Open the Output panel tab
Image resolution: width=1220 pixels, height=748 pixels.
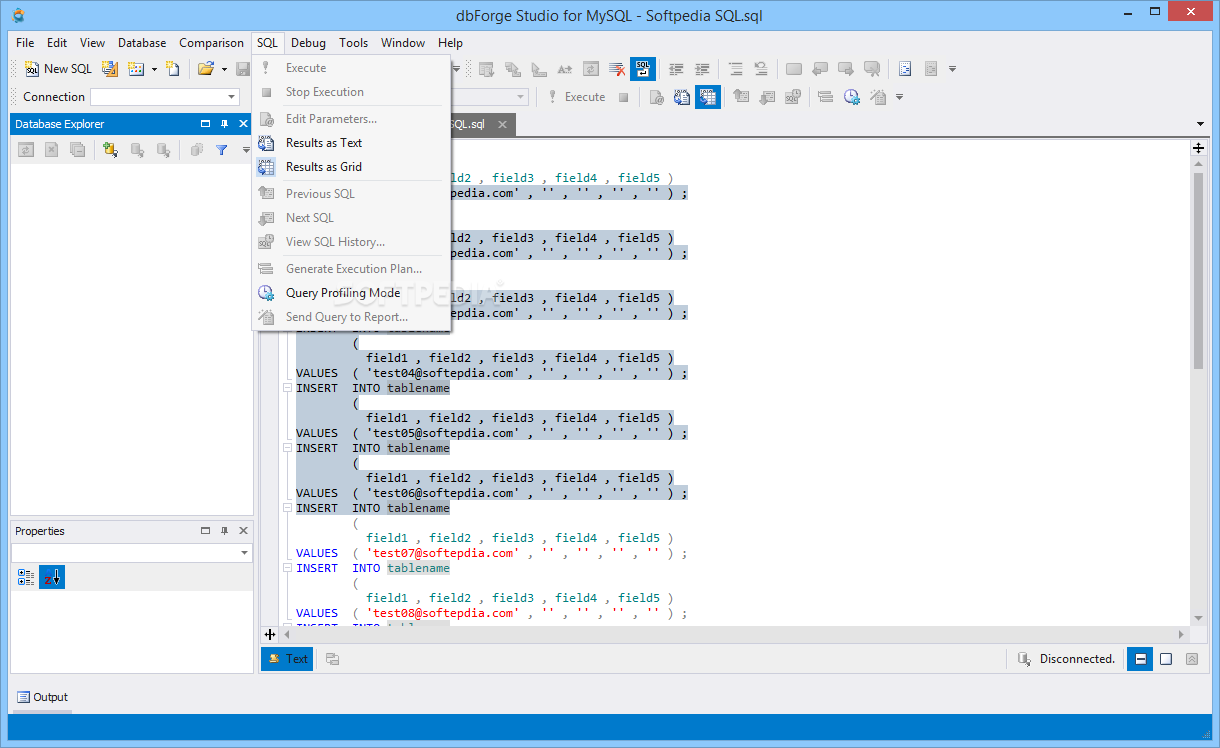43,697
